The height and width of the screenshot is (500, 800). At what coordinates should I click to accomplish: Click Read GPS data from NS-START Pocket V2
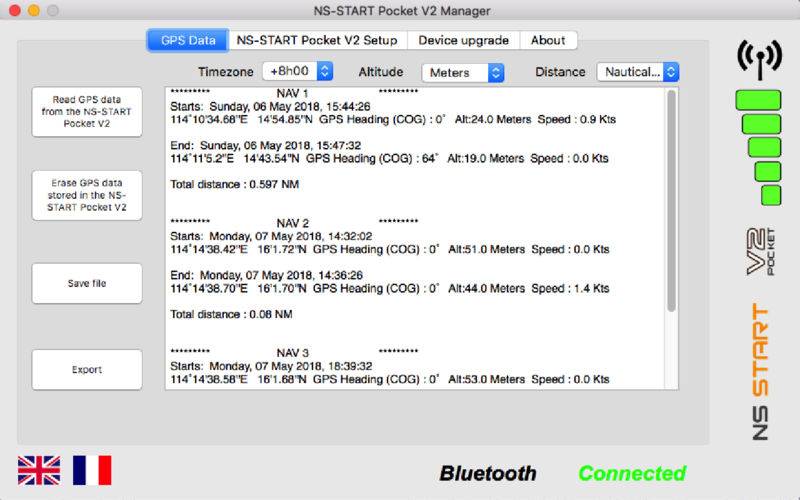pos(87,112)
